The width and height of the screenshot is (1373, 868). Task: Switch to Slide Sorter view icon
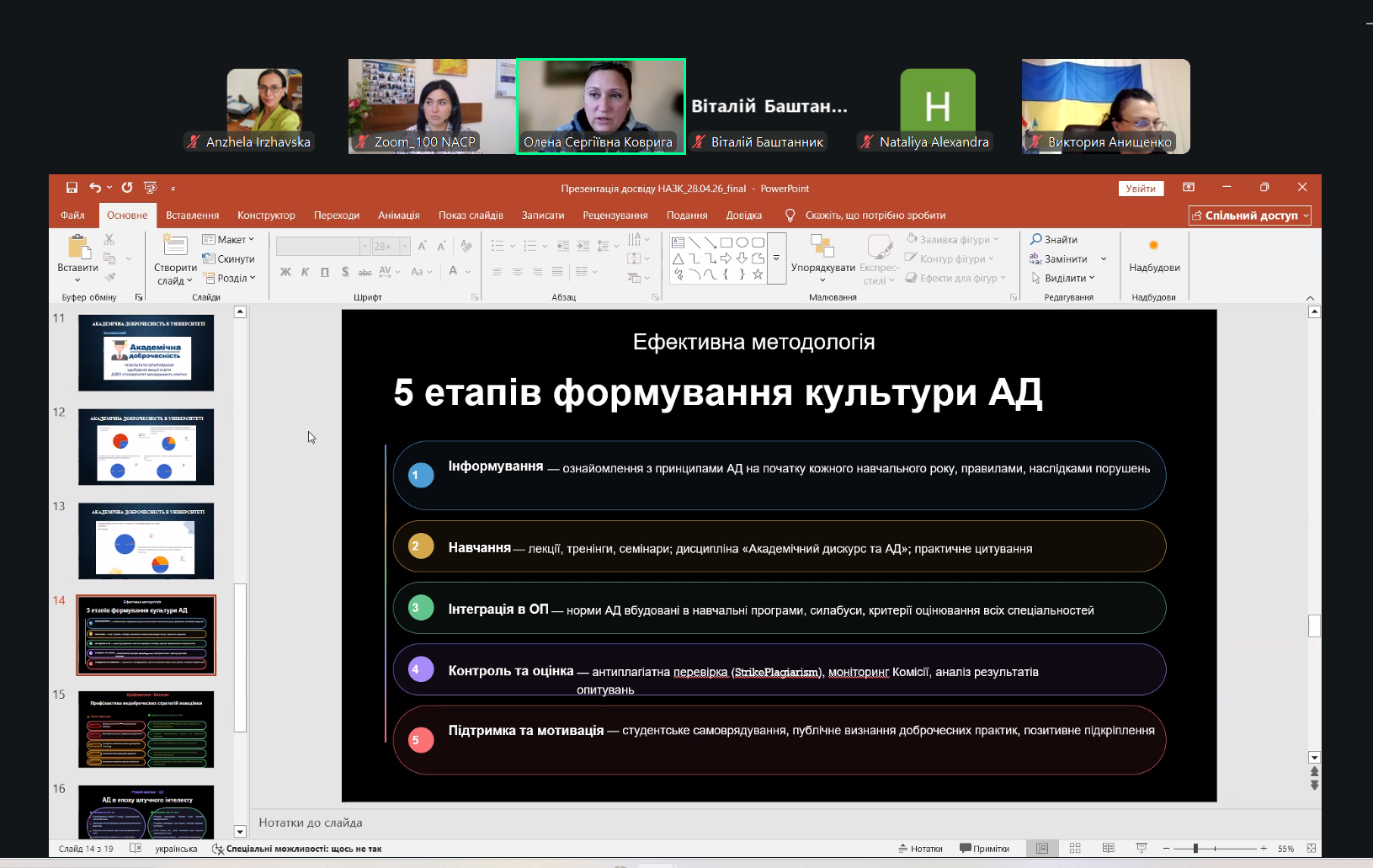pos(1075,849)
